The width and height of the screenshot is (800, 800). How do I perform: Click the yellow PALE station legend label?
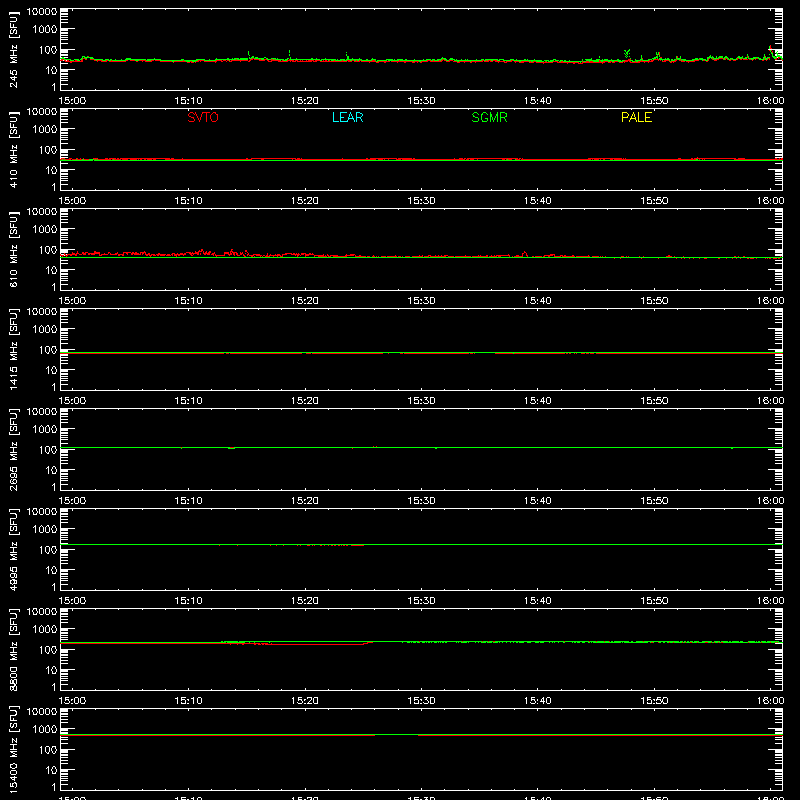636,117
